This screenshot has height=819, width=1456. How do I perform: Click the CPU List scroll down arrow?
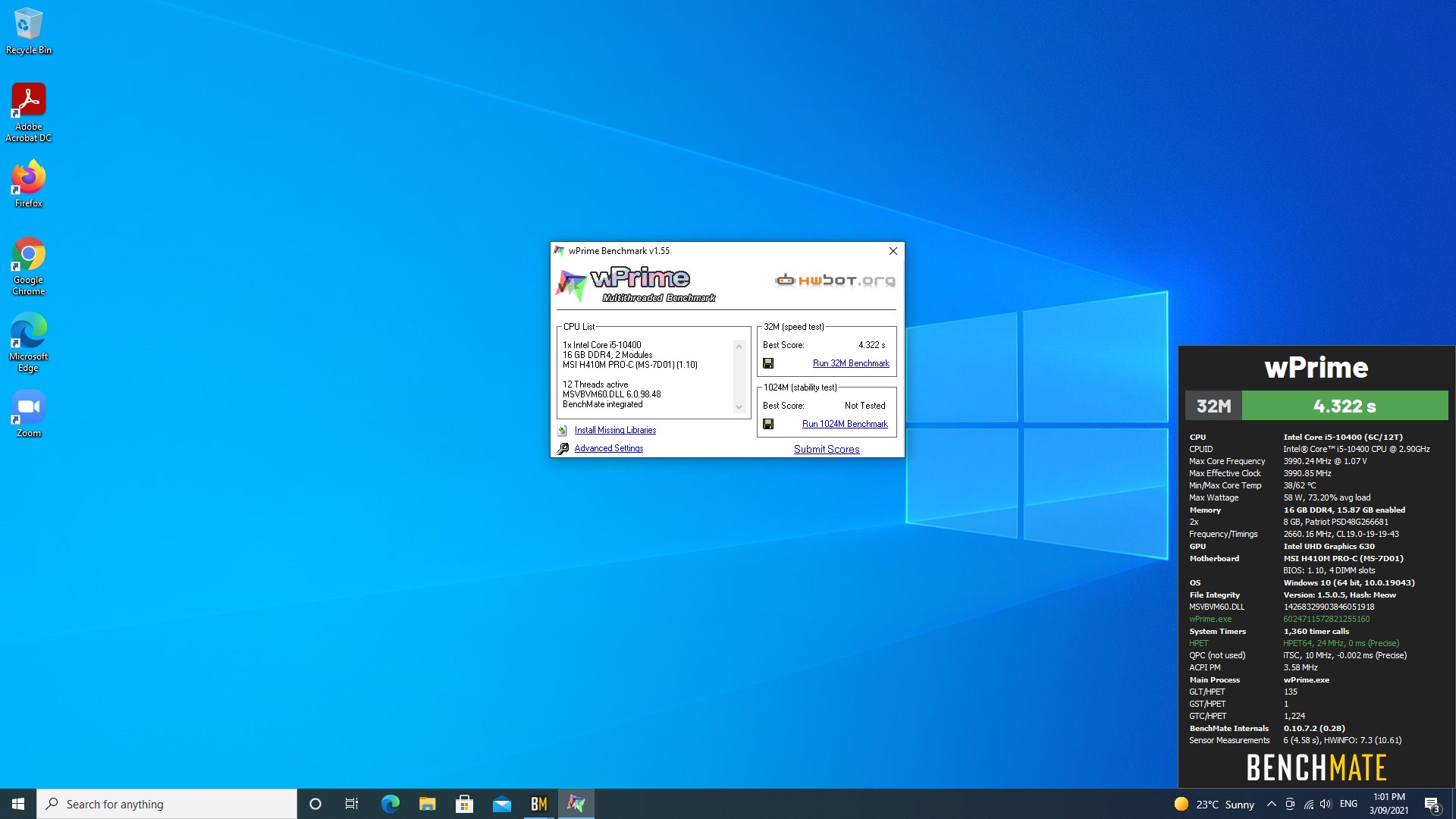(x=739, y=407)
